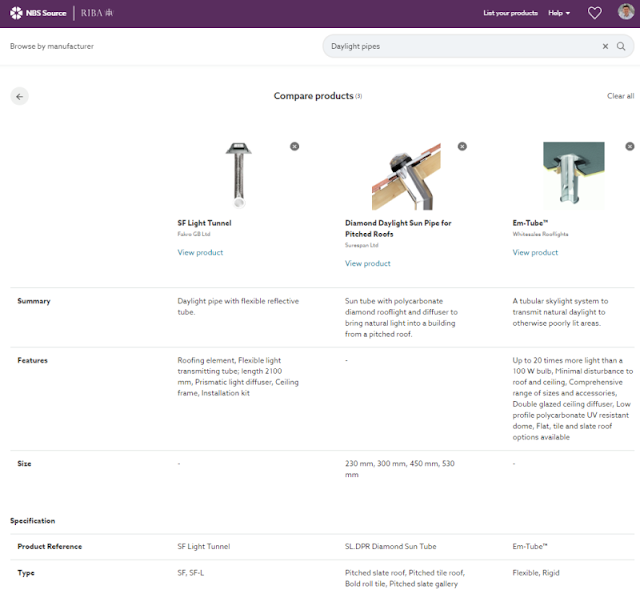This screenshot has height=590, width=640.
Task: View product for SF Light Tunnel
Action: (x=200, y=252)
